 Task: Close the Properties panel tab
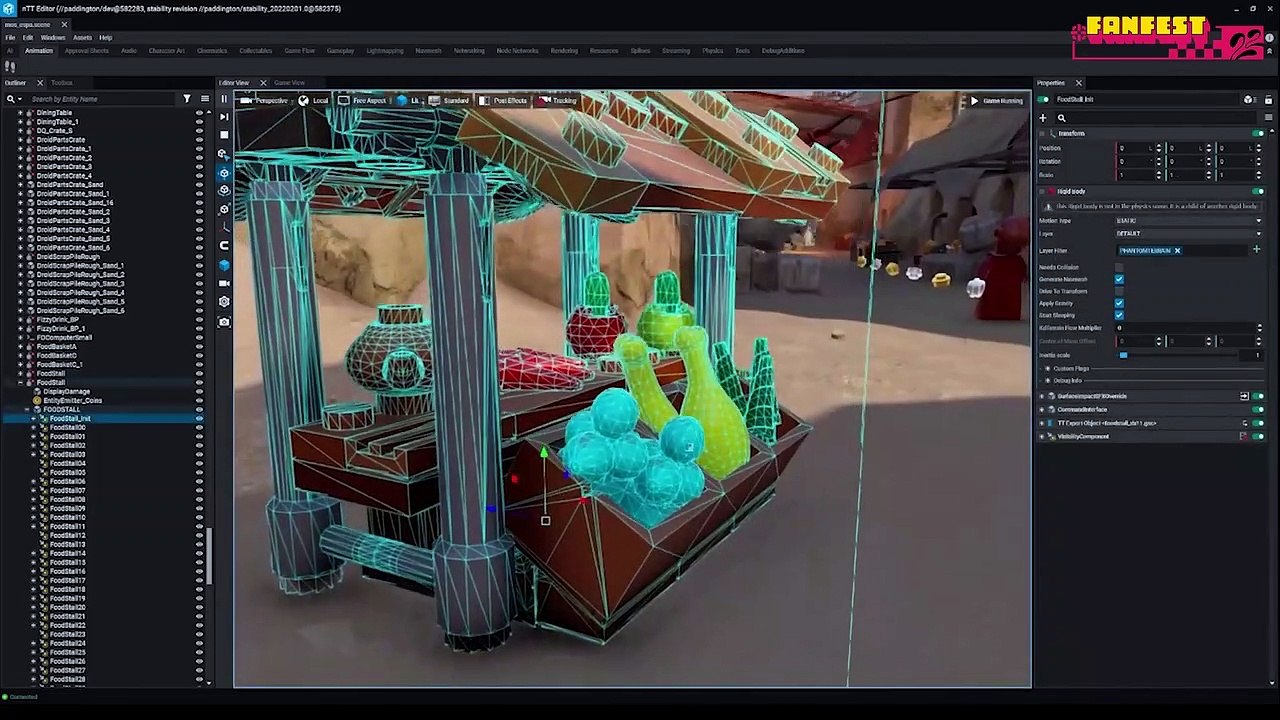[1078, 83]
